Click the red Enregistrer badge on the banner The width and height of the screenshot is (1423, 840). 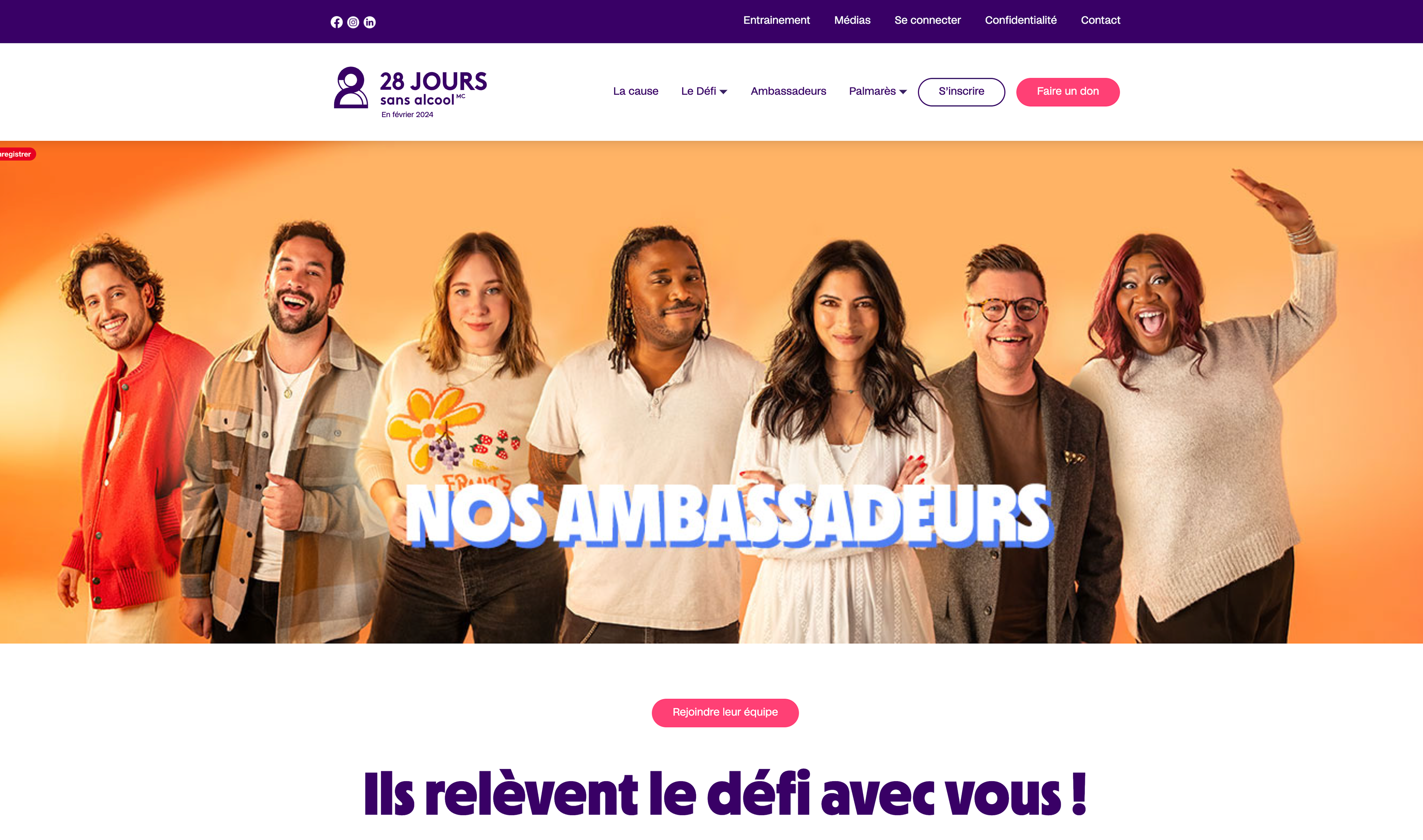click(17, 154)
